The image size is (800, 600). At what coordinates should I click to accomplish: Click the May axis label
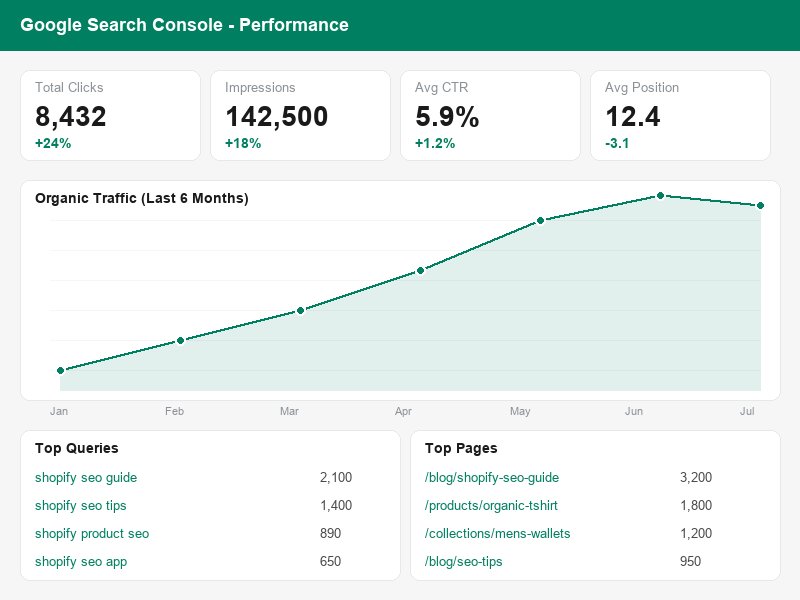tap(520, 411)
